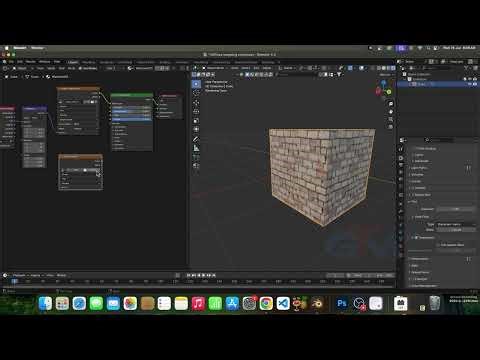Select the Move tool in viewport toolbar
Viewport: 480px width, 360px height.
click(x=196, y=102)
